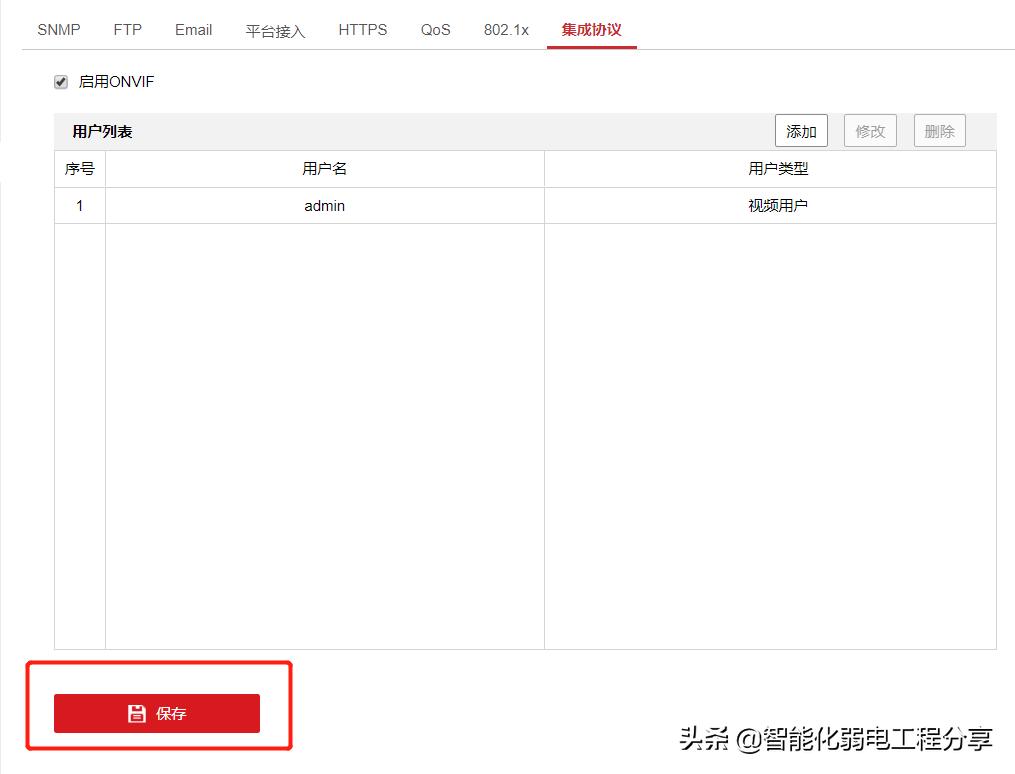Image resolution: width=1015 pixels, height=774 pixels.
Task: Click the 用户类型 column header
Action: [x=778, y=169]
